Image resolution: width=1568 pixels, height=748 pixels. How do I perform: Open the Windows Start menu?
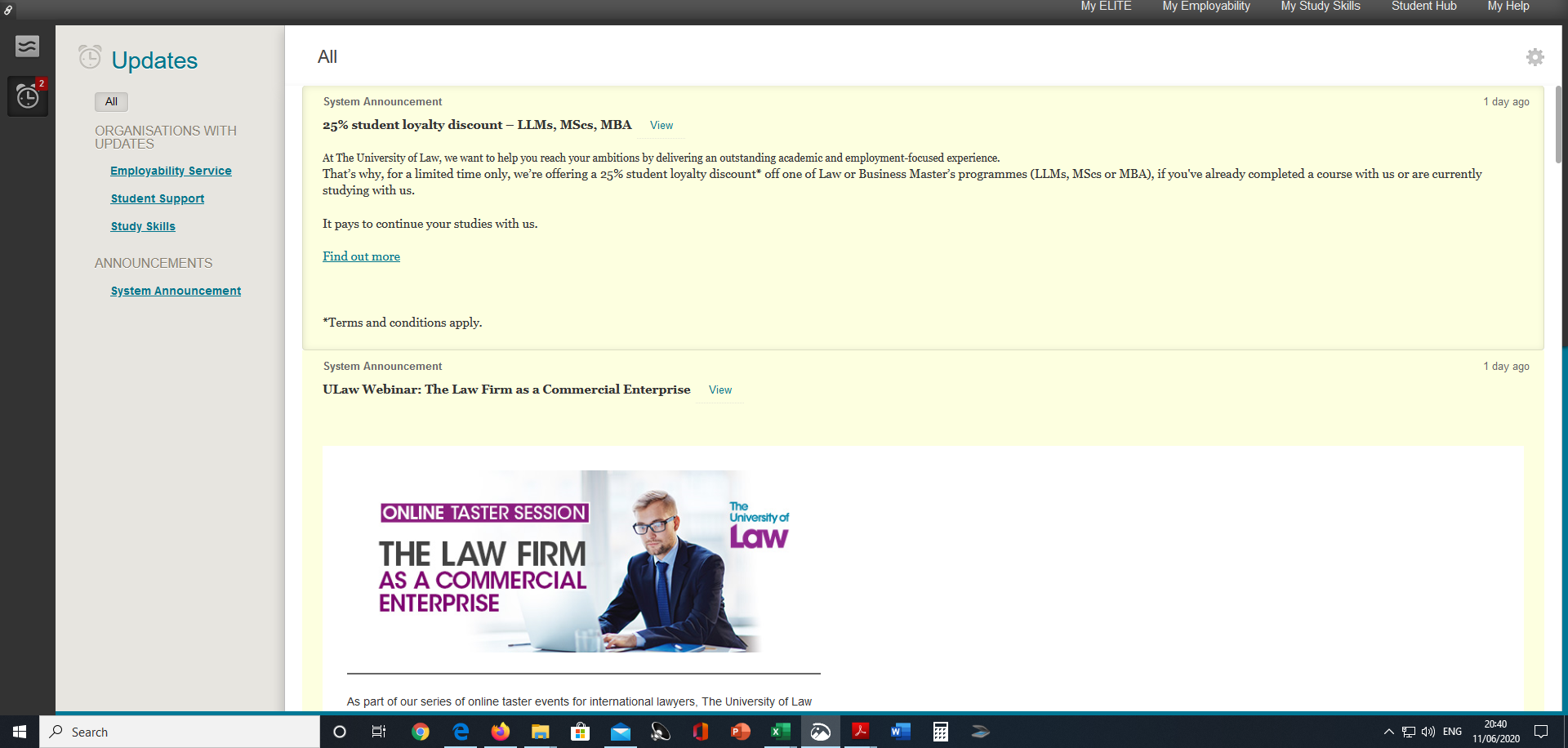coord(20,732)
